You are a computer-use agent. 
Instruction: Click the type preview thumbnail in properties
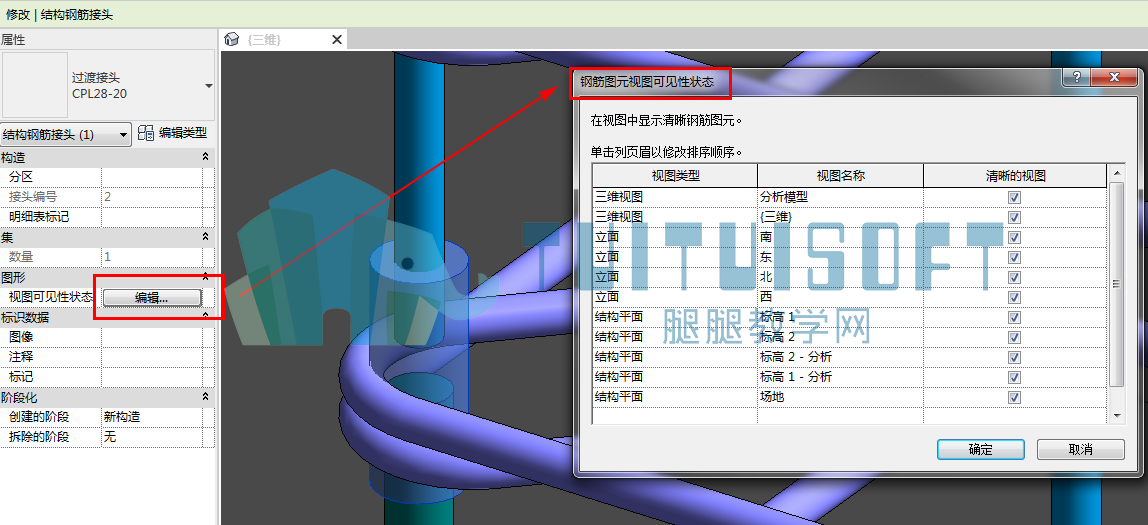point(35,85)
